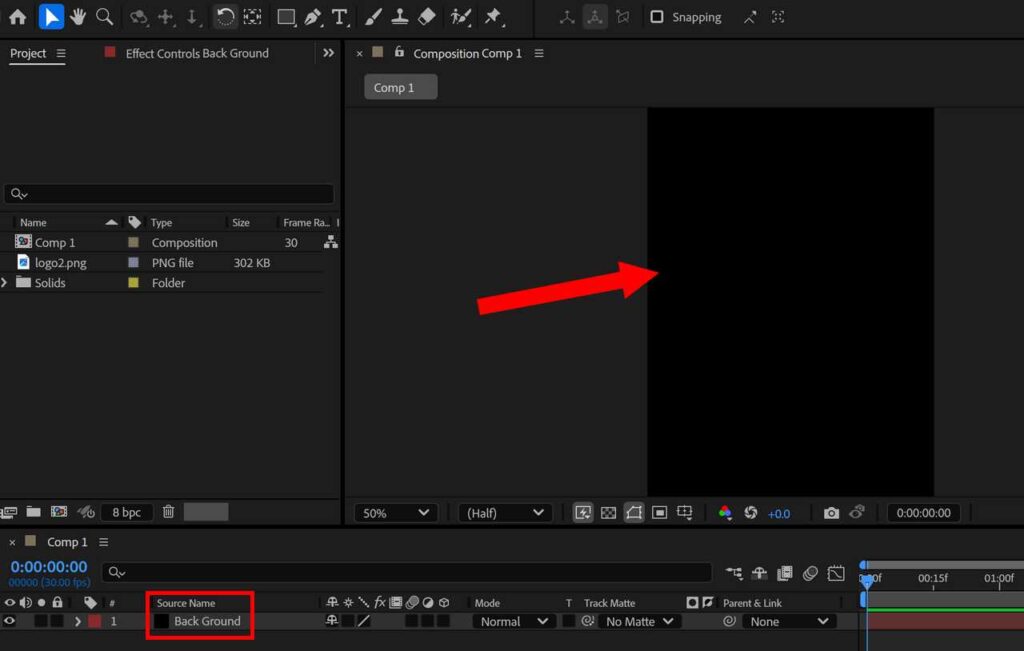The image size is (1024, 651).
Task: Select the Brush tool
Action: (x=373, y=17)
